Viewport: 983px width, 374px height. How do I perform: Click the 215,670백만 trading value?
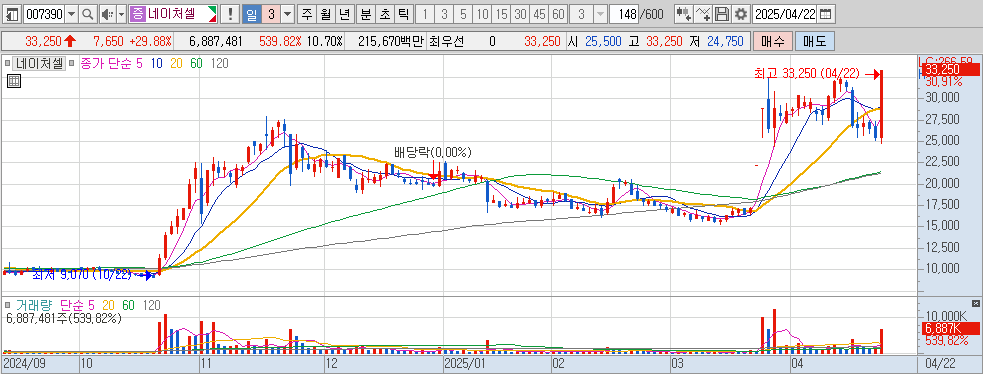pyautogui.click(x=390, y=41)
